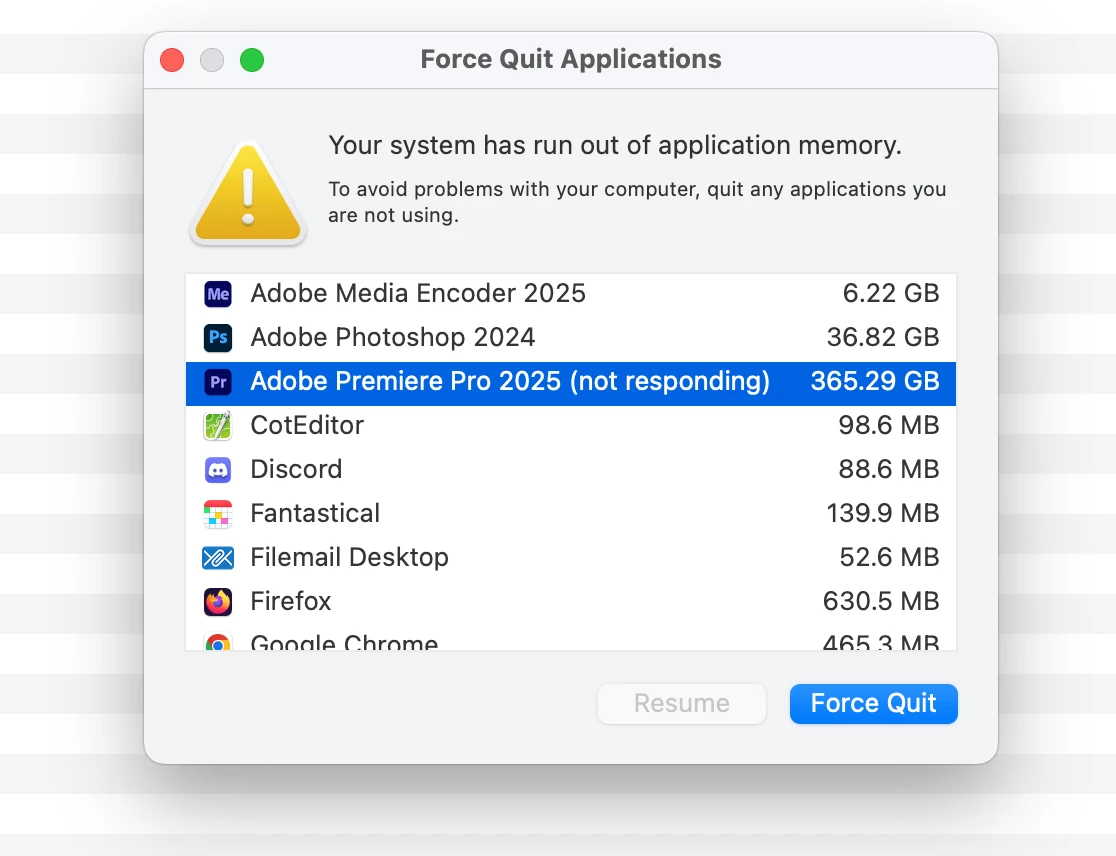Select the CotEditor list entry
The height and width of the screenshot is (856, 1116).
coord(307,426)
